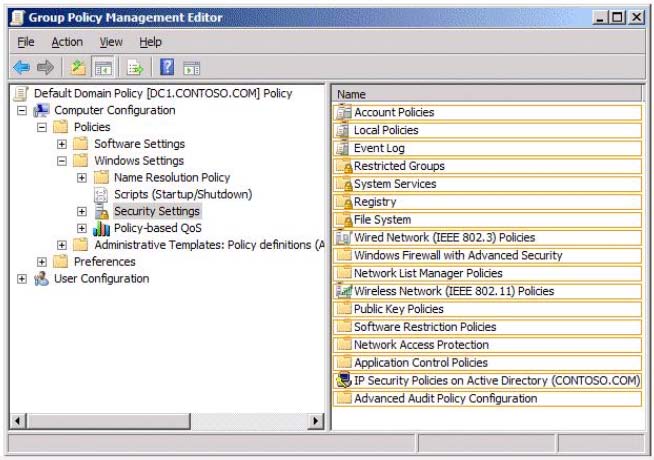Click the Back arrow toolbar icon
654x460 pixels.
(21, 67)
